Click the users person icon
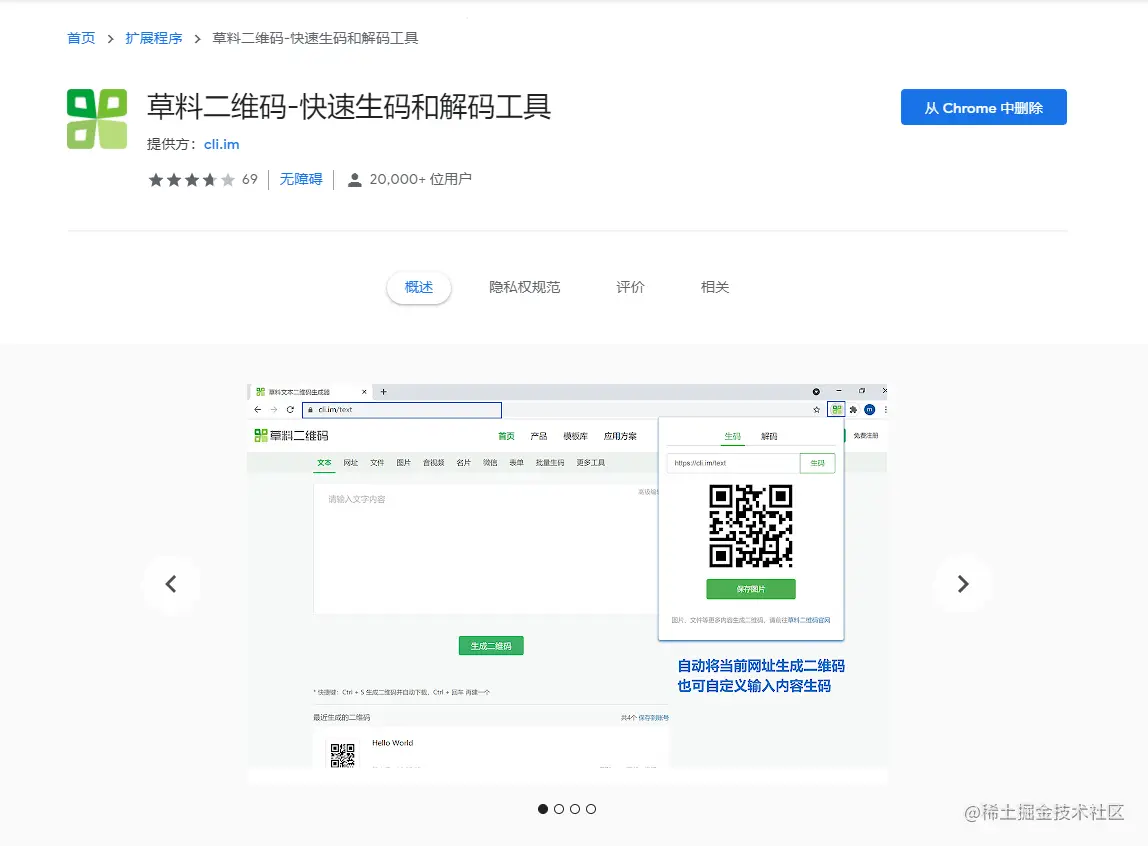 (354, 180)
